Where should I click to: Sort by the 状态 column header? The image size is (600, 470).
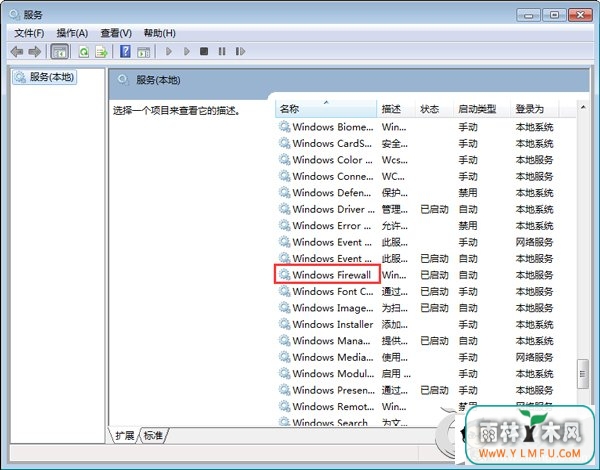434,109
